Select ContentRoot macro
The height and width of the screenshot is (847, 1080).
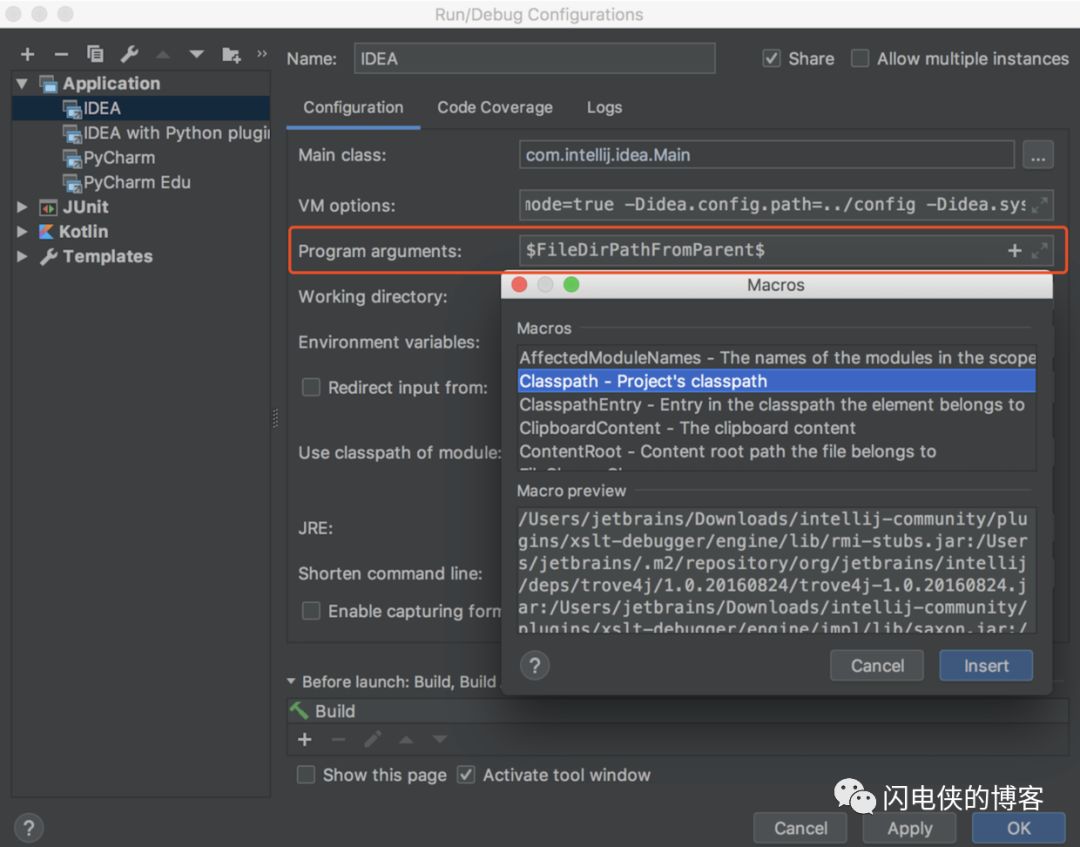776,451
